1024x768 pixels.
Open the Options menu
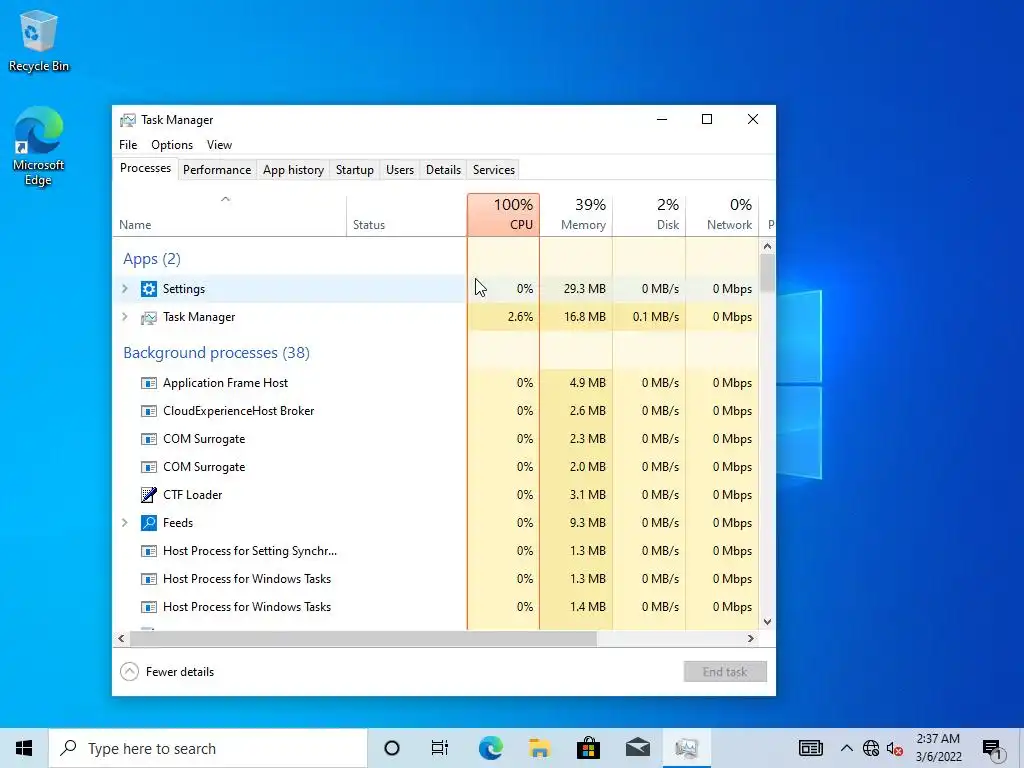[x=172, y=145]
